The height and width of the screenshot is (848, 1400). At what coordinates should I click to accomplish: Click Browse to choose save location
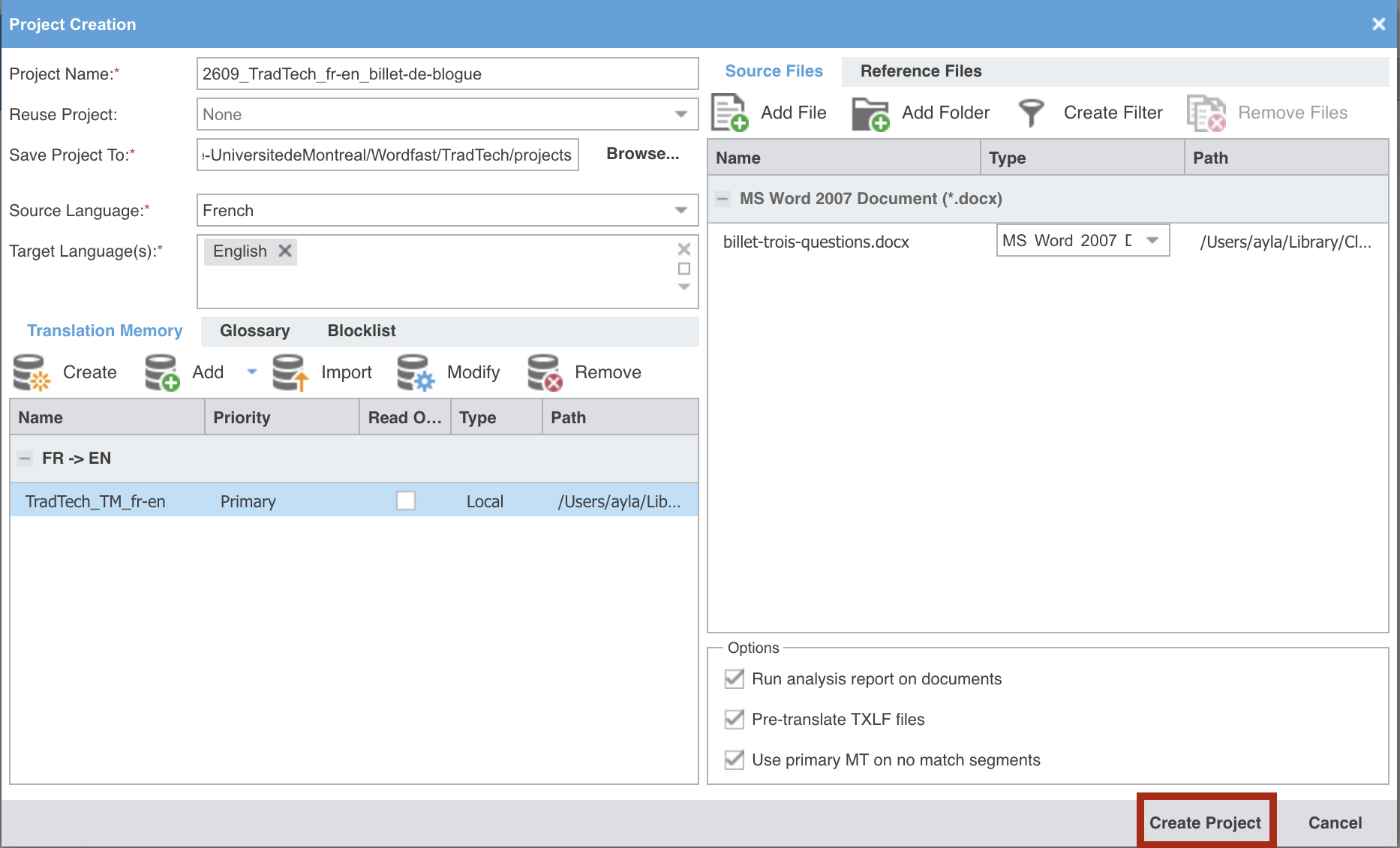pos(642,154)
